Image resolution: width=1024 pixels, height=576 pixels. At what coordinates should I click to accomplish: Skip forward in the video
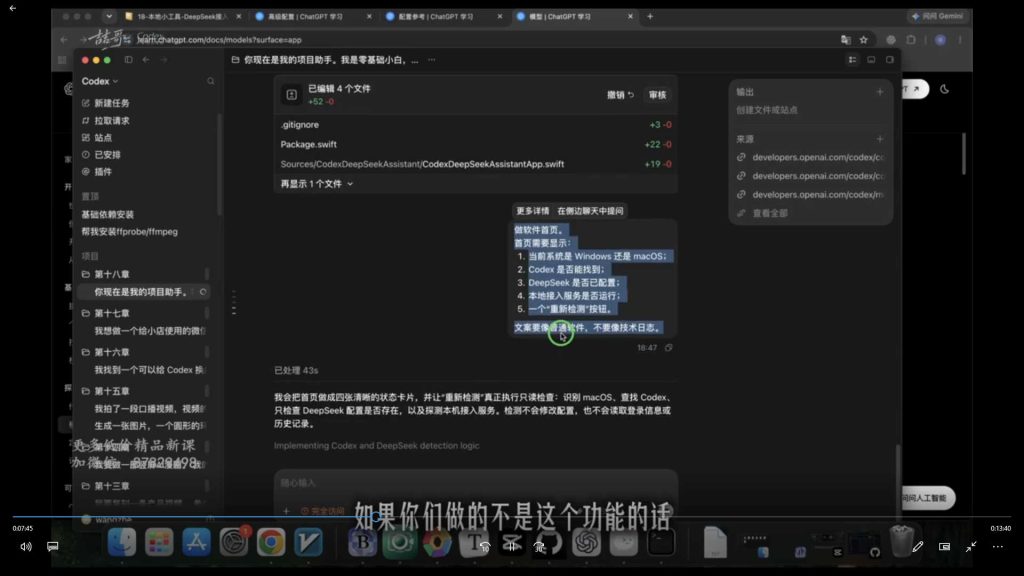coord(539,547)
